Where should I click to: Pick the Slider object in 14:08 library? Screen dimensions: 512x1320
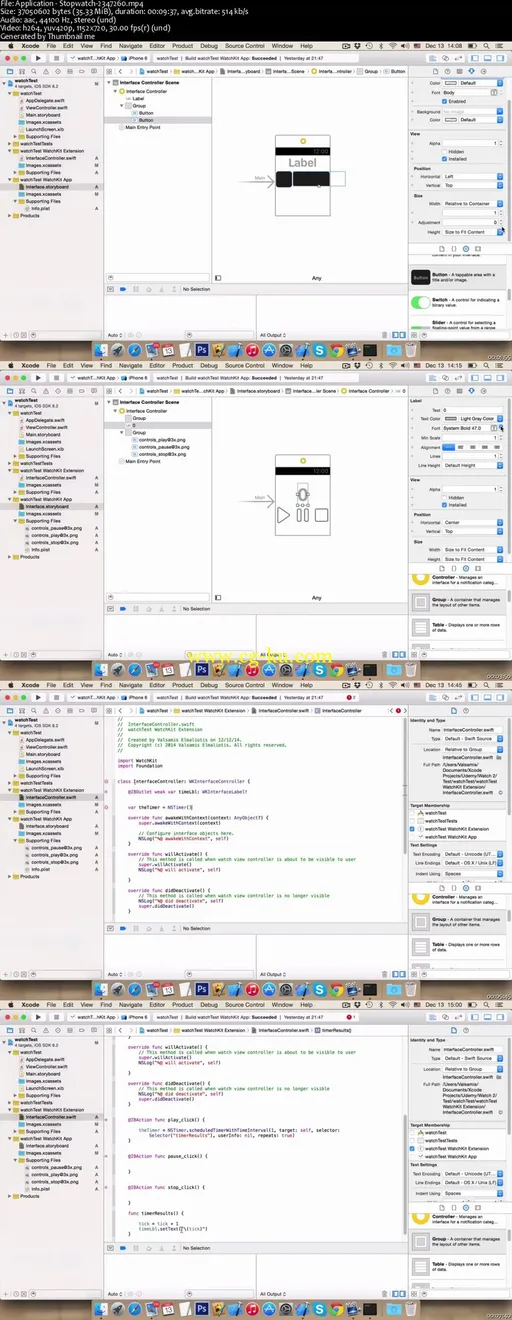(458, 322)
